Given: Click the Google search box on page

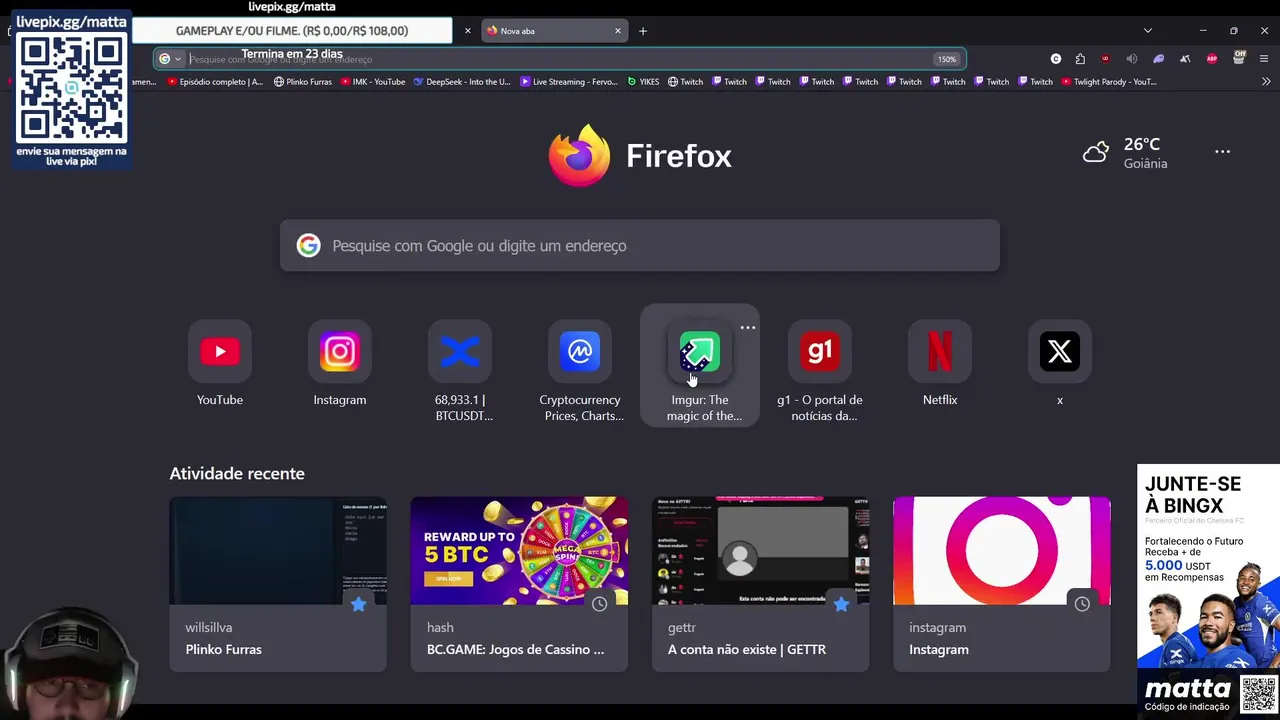Looking at the screenshot, I should tap(640, 245).
